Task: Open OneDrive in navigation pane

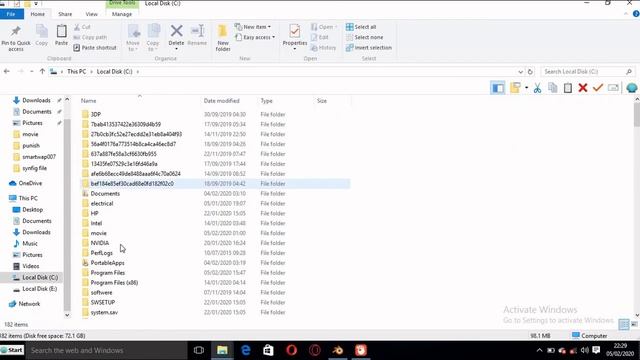Action: tap(30, 183)
